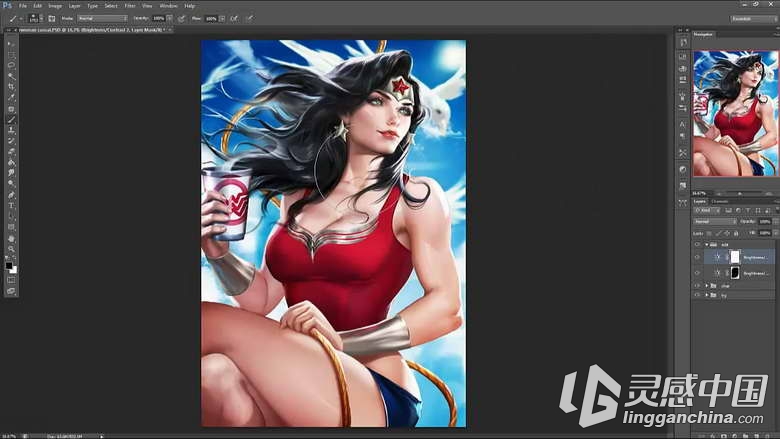This screenshot has width=780, height=439.
Task: Select the History Brush tool
Action: pos(11,141)
